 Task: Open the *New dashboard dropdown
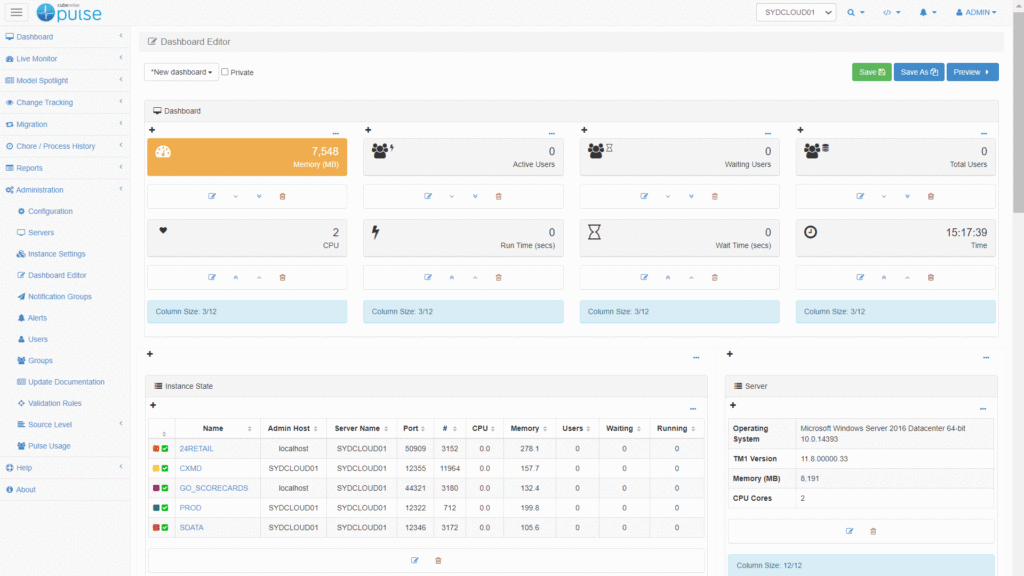pyautogui.click(x=181, y=72)
